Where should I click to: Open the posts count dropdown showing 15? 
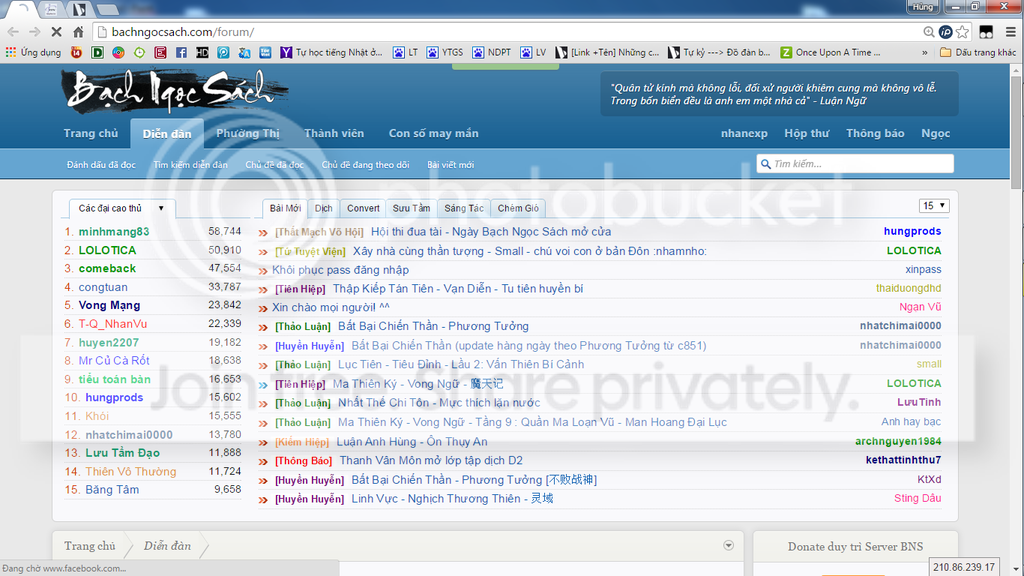click(934, 206)
